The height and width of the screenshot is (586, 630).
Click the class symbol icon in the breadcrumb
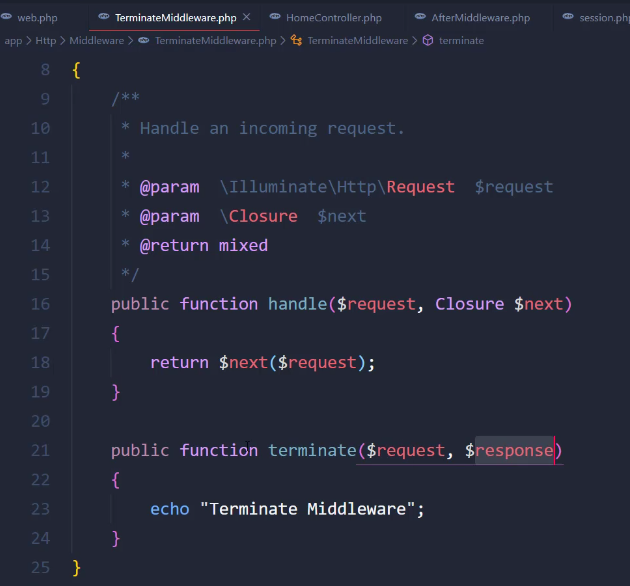pos(297,41)
